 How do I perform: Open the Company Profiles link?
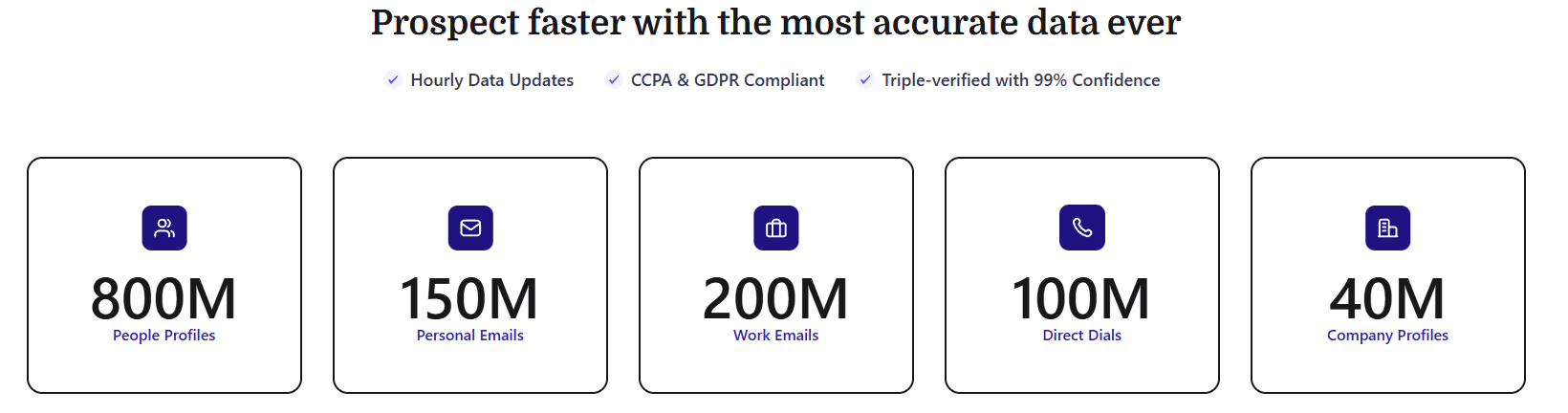1387,336
